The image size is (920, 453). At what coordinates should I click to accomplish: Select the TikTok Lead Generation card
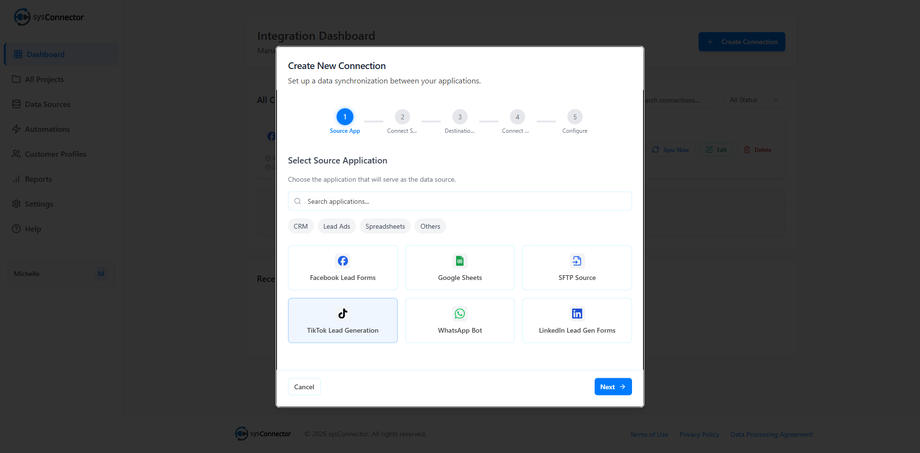[343, 320]
